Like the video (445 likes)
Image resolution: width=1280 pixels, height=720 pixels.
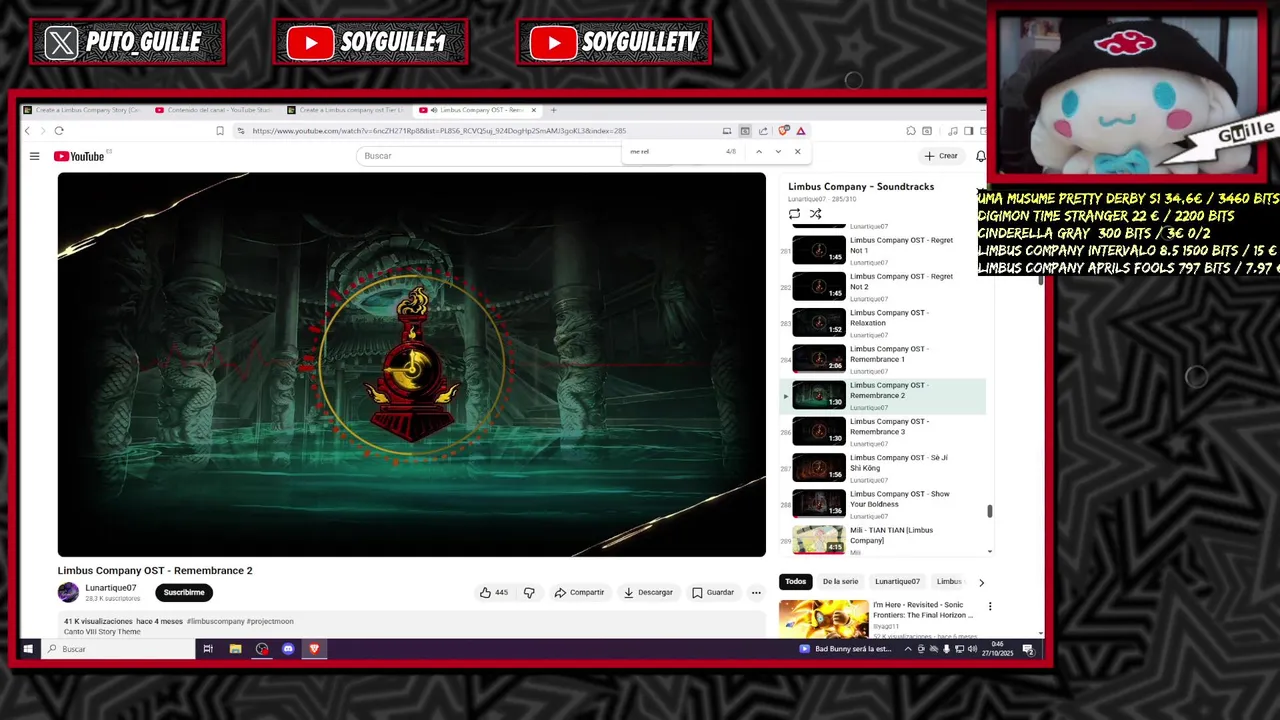point(494,592)
